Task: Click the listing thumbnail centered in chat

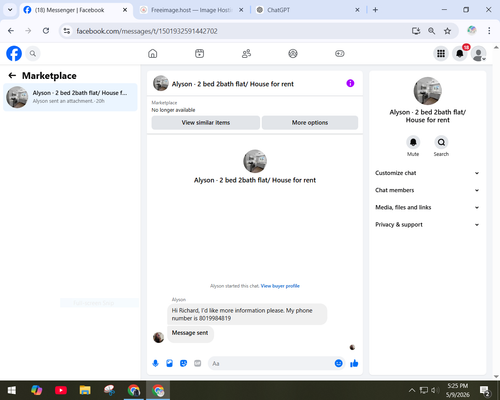Action: [x=255, y=161]
